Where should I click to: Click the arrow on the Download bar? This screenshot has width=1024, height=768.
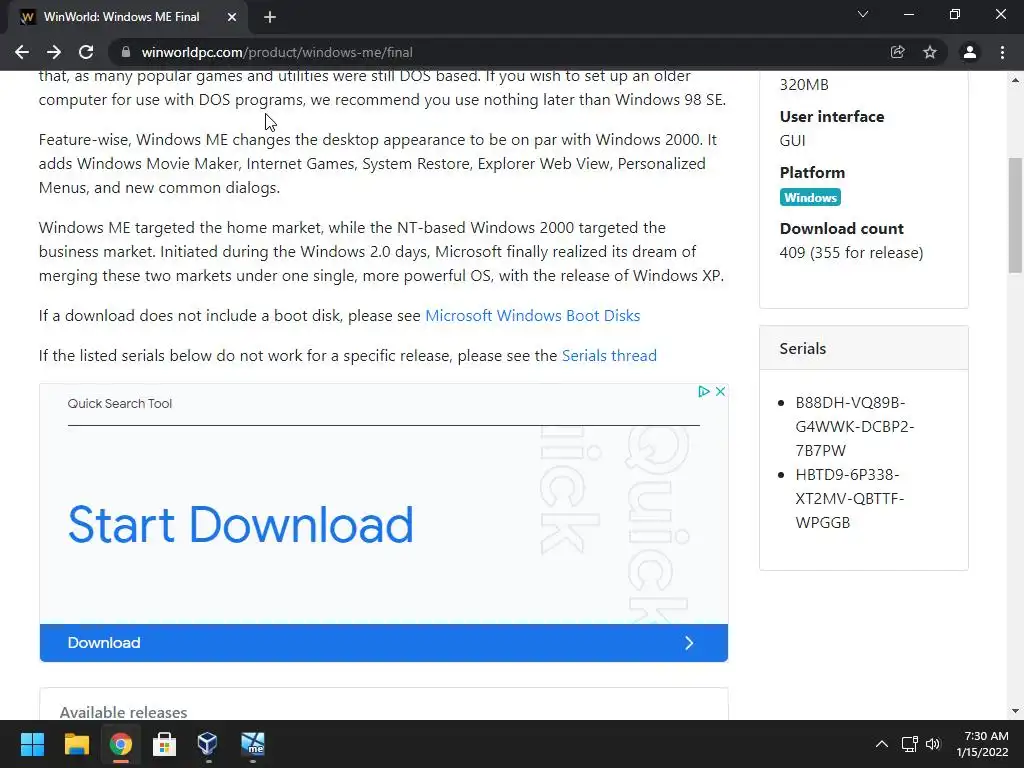click(x=689, y=643)
